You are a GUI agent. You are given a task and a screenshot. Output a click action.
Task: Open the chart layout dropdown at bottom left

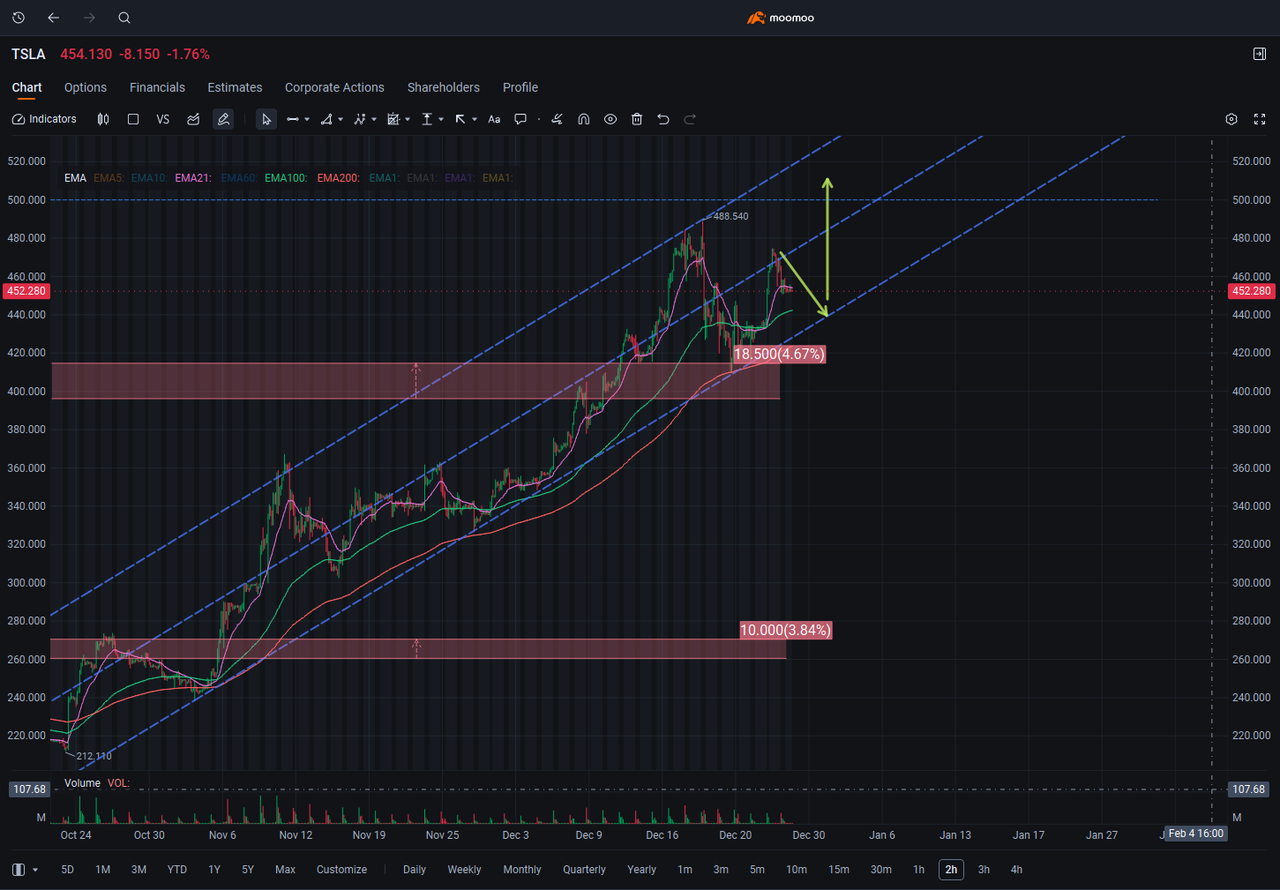(x=26, y=870)
